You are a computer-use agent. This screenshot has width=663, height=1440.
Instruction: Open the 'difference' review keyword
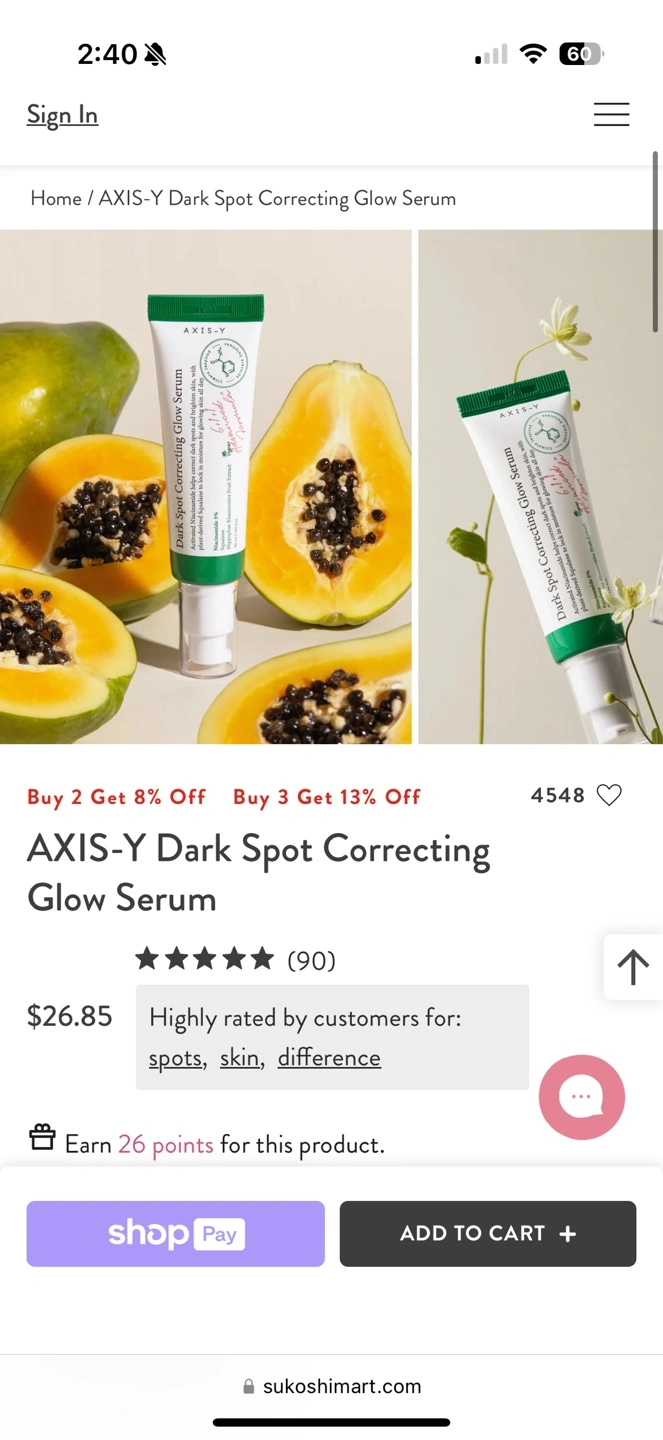pyautogui.click(x=329, y=1058)
